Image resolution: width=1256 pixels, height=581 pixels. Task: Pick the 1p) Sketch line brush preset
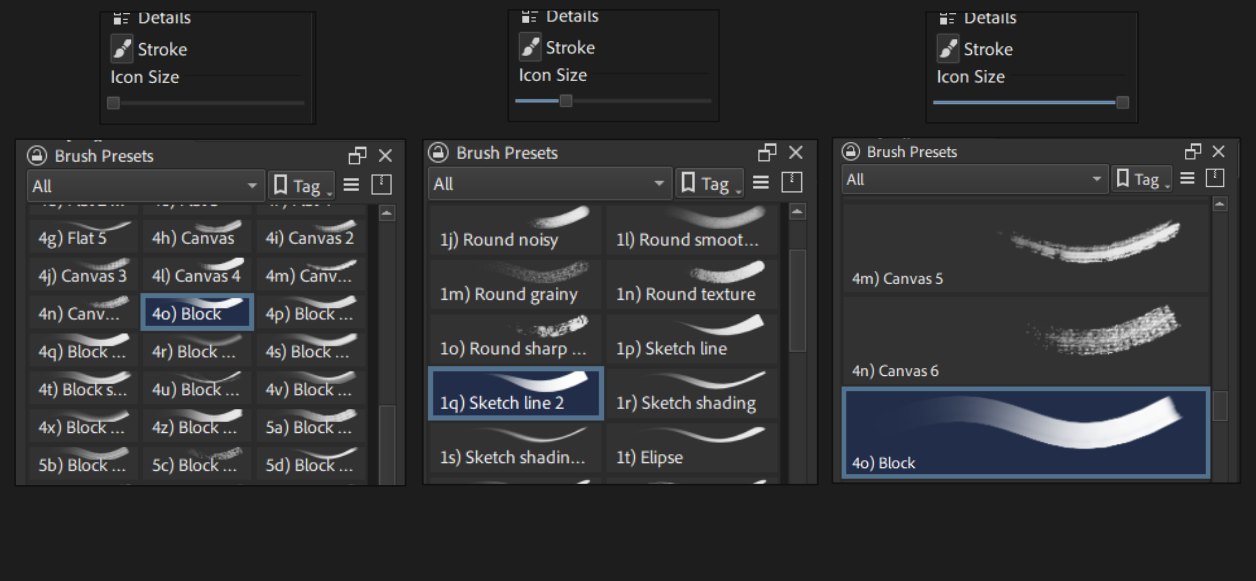(x=692, y=338)
